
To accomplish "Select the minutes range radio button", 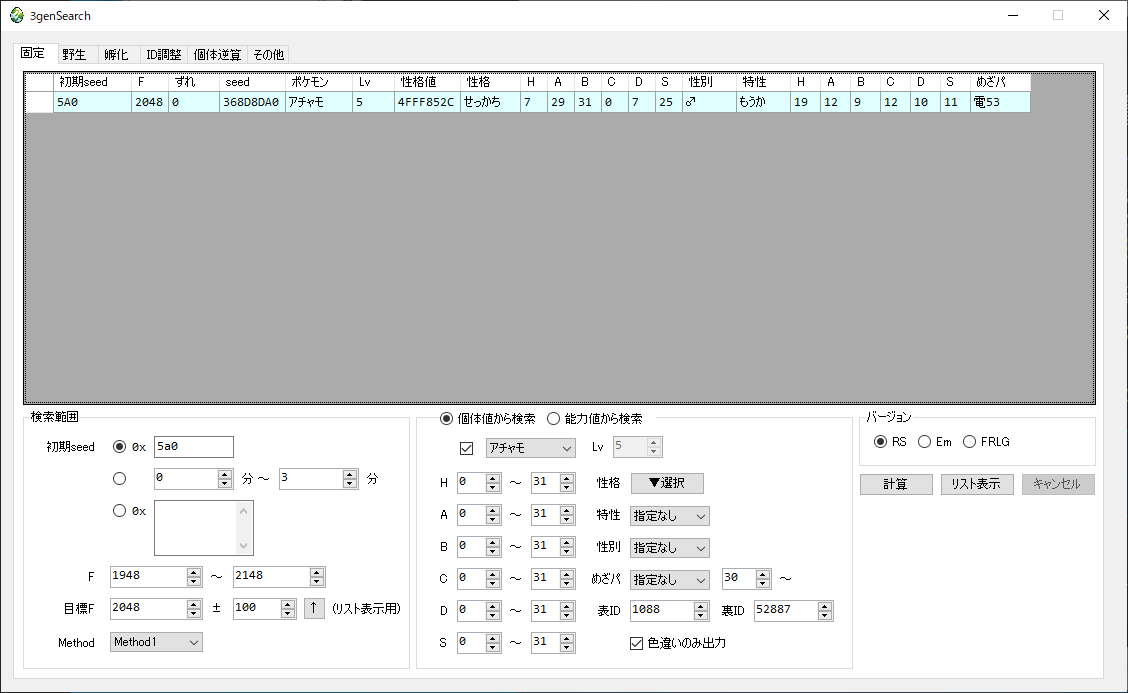I will pos(119,479).
